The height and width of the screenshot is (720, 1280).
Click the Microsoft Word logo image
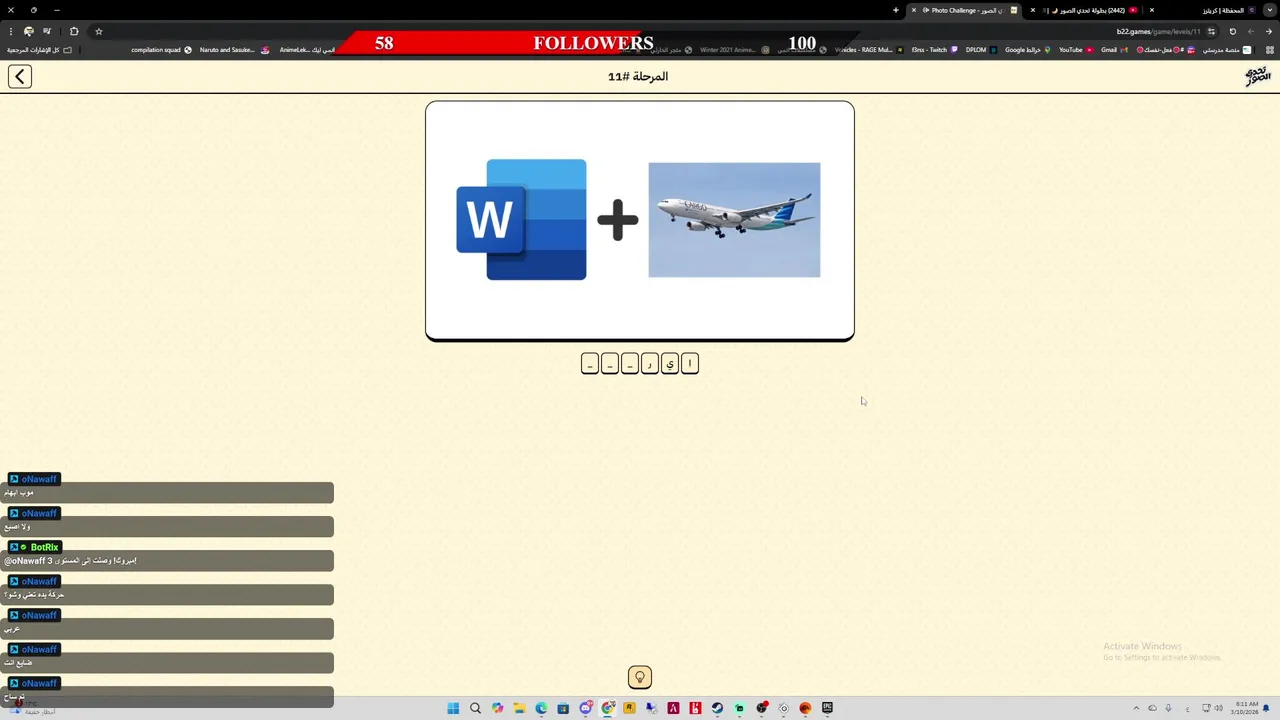[x=521, y=219]
